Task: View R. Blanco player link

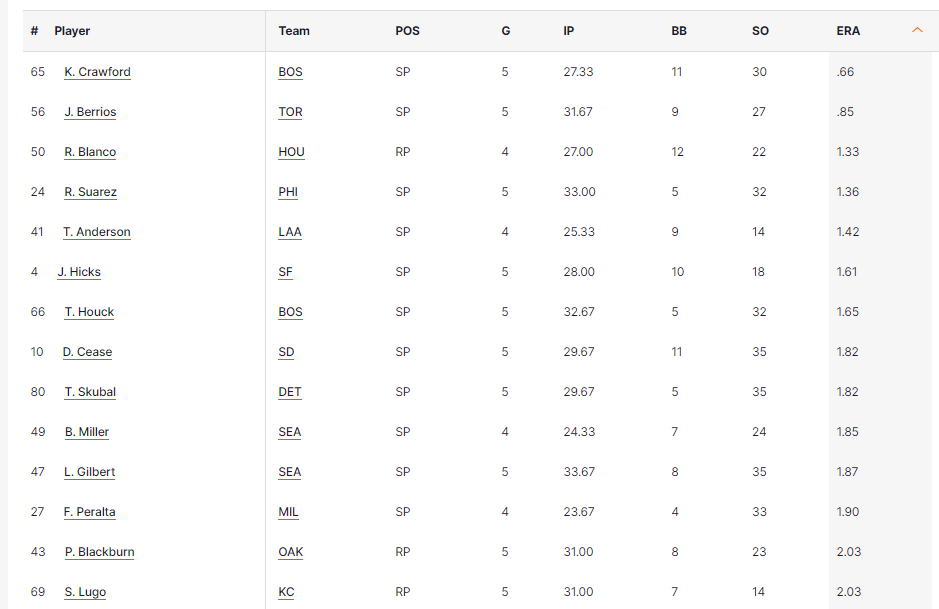Action: click(x=90, y=152)
